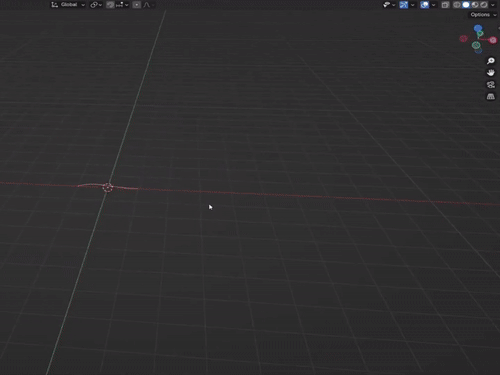Toggle proportional editing

click(136, 5)
